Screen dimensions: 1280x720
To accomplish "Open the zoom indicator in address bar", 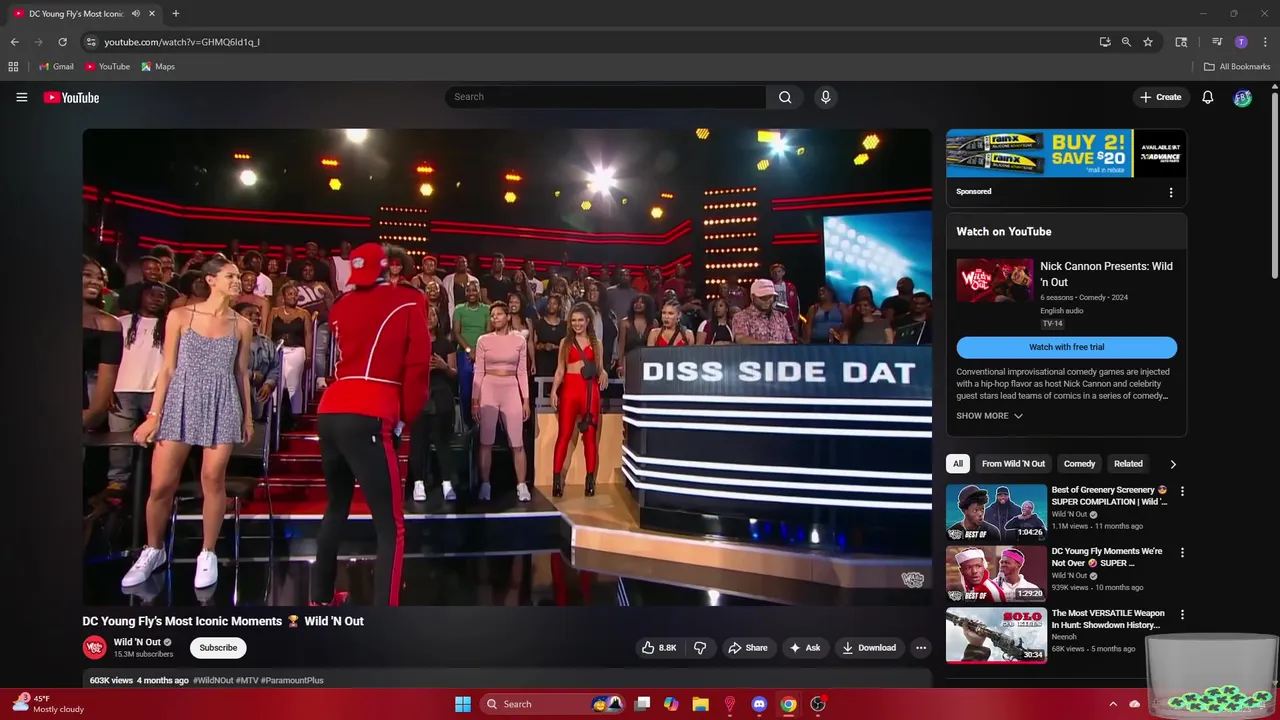I will click(1126, 42).
